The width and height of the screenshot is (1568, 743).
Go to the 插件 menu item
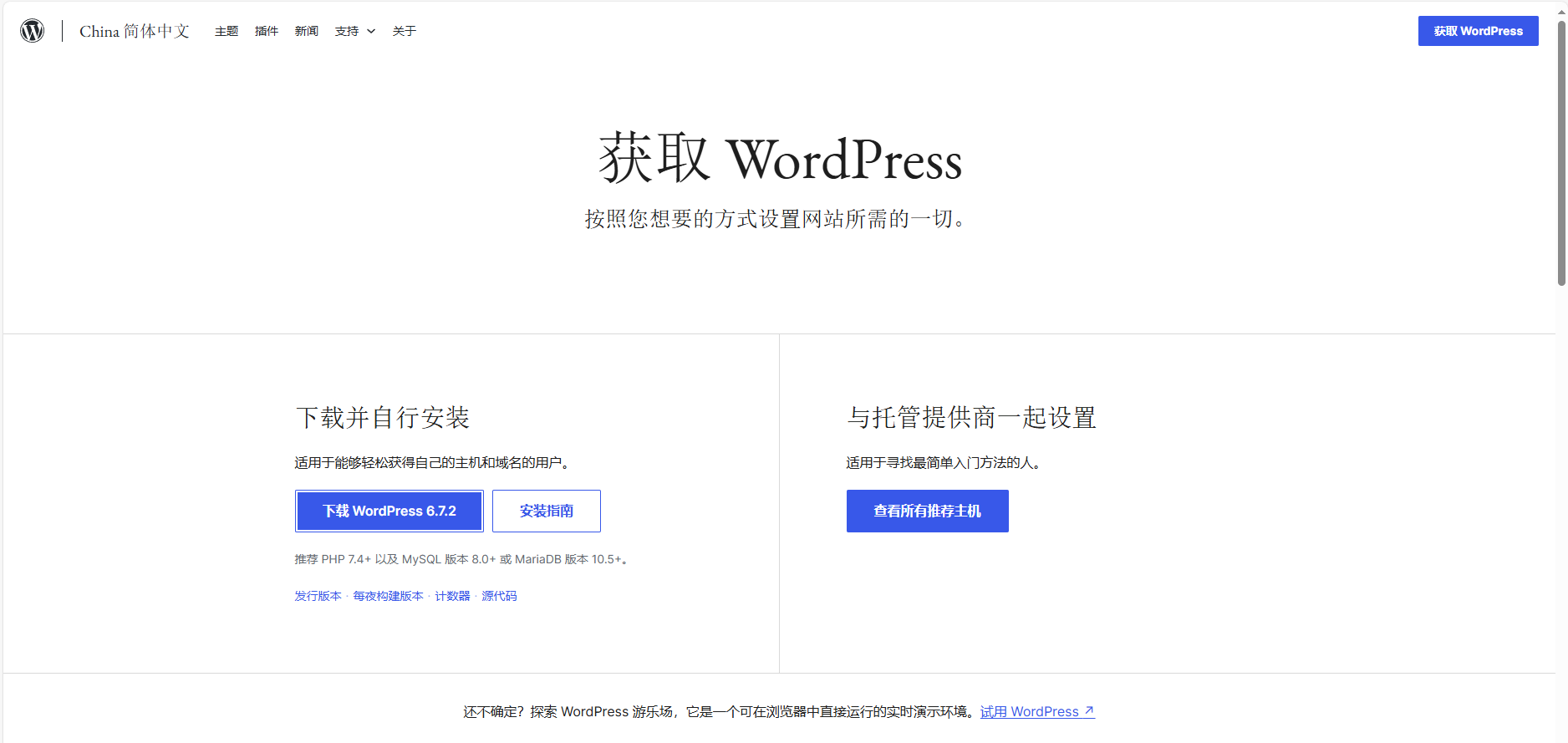[267, 31]
